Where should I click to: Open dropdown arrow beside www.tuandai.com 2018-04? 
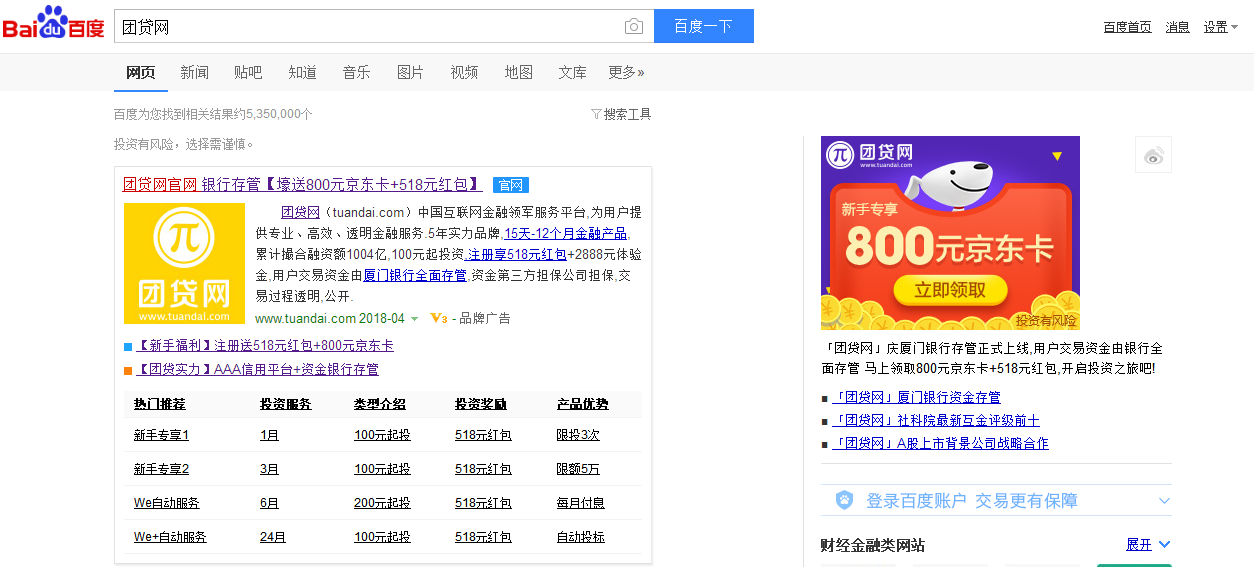click(414, 319)
